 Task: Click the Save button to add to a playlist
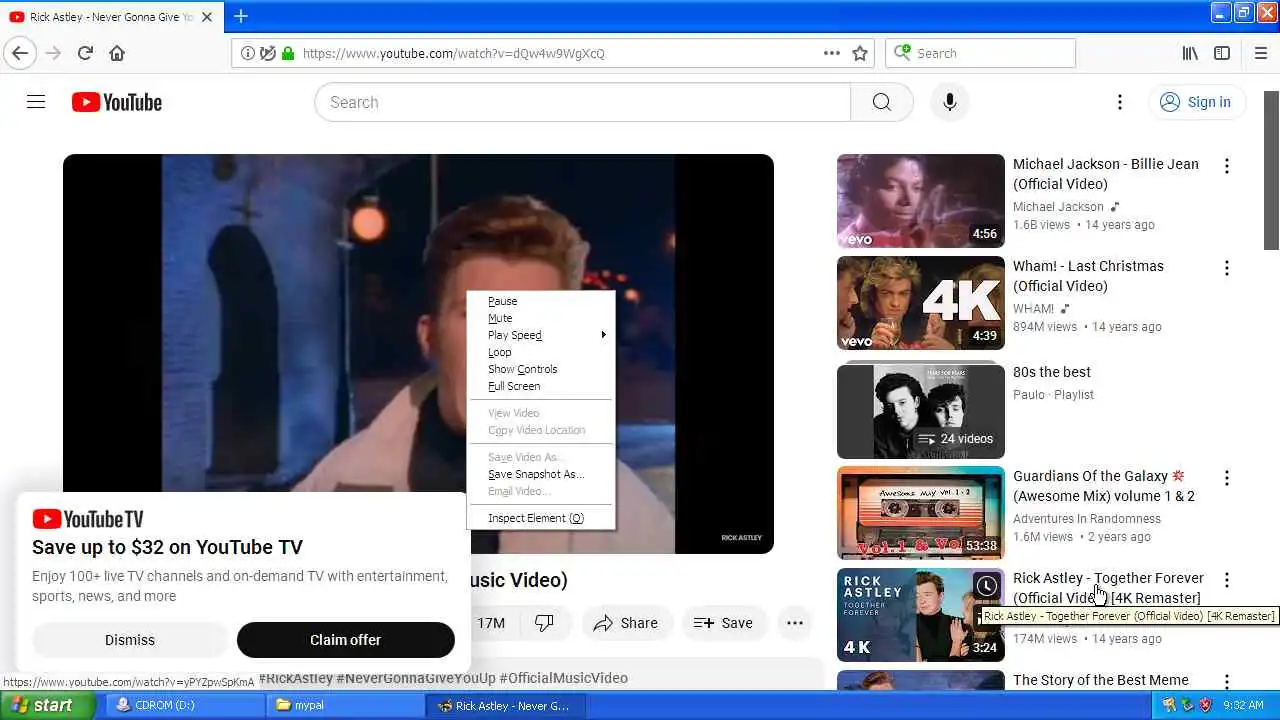[x=723, y=623]
